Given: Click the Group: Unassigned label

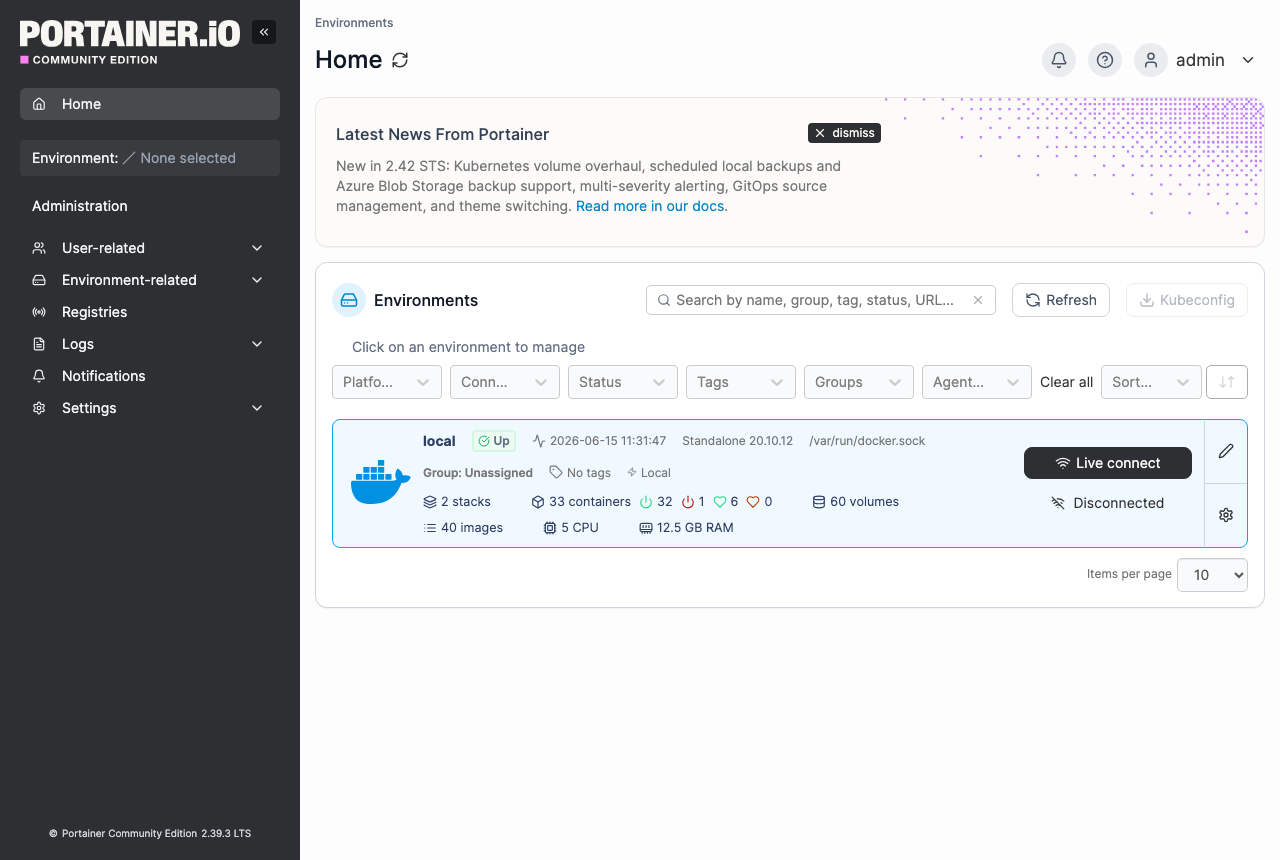Looking at the screenshot, I should (x=478, y=473).
